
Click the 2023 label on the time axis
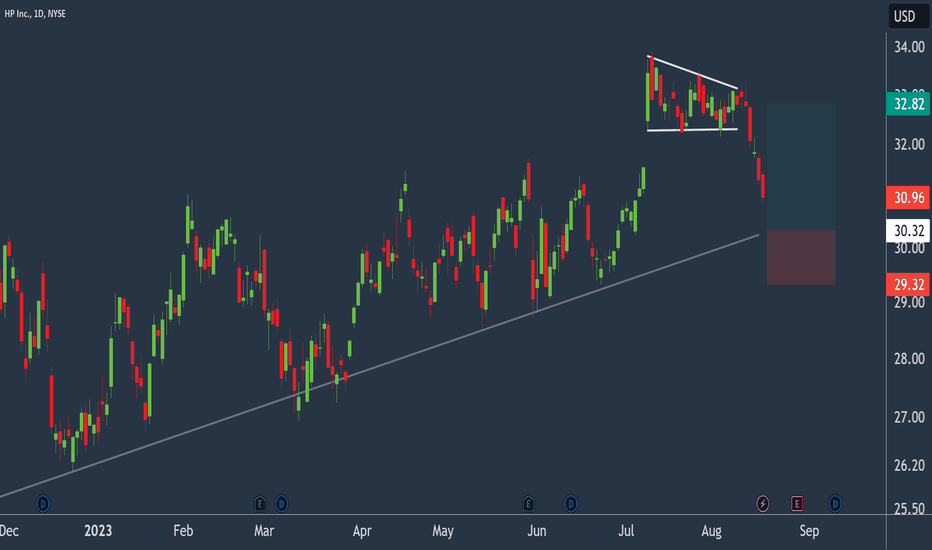point(98,530)
